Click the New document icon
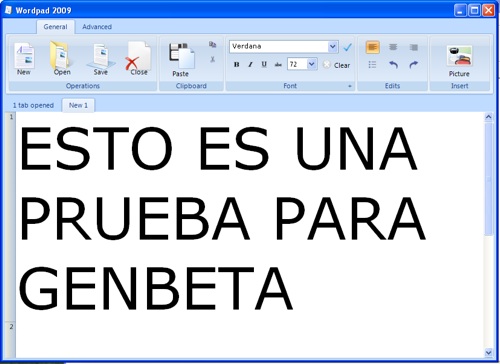500x364 pixels. pos(24,58)
